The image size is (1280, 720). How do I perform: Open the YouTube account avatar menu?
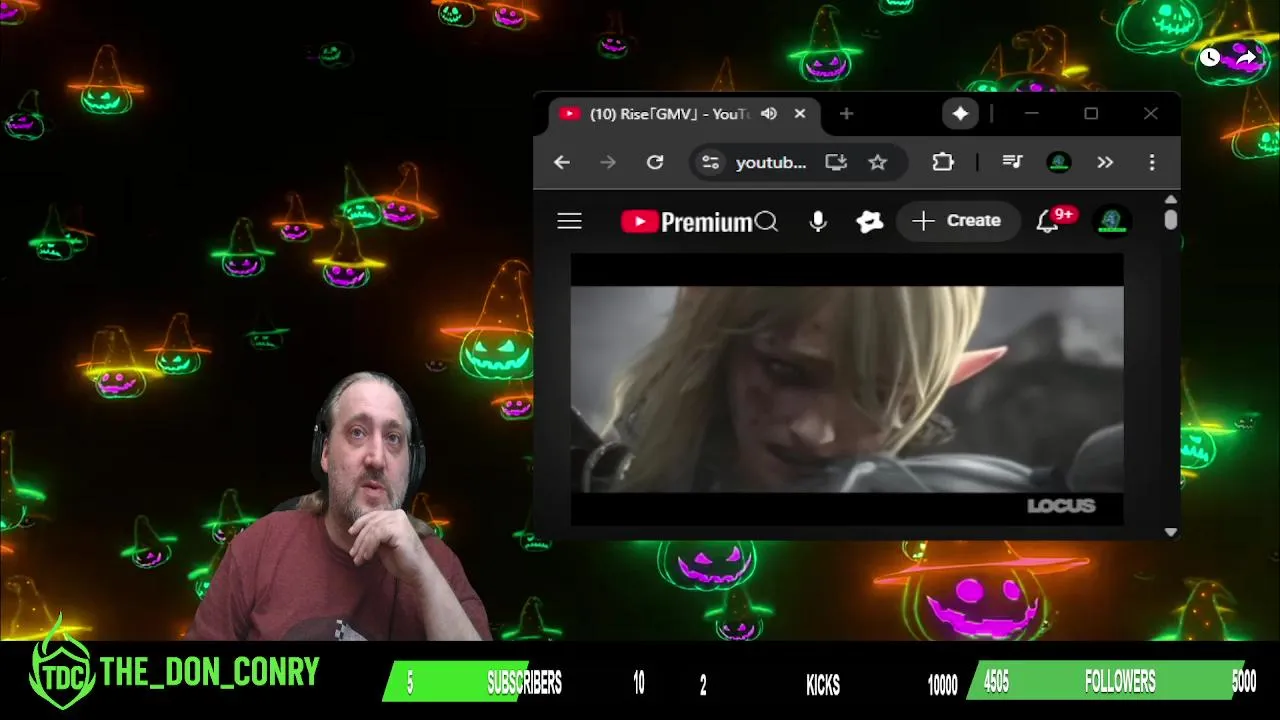(1112, 221)
